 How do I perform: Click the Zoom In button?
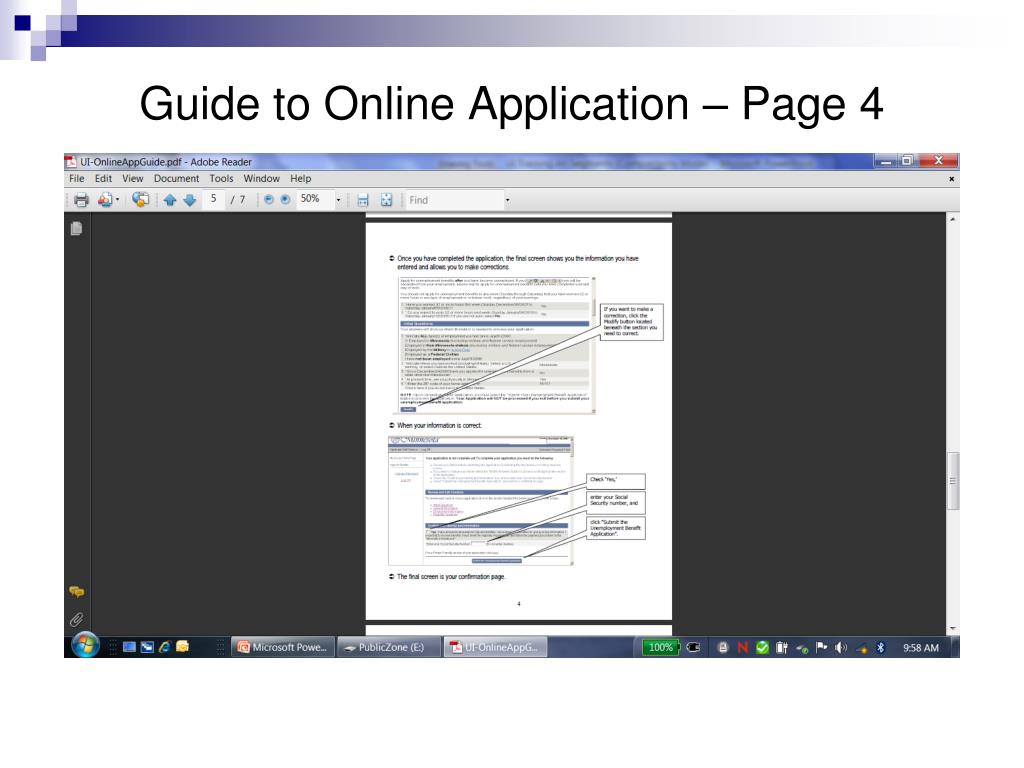click(x=285, y=200)
